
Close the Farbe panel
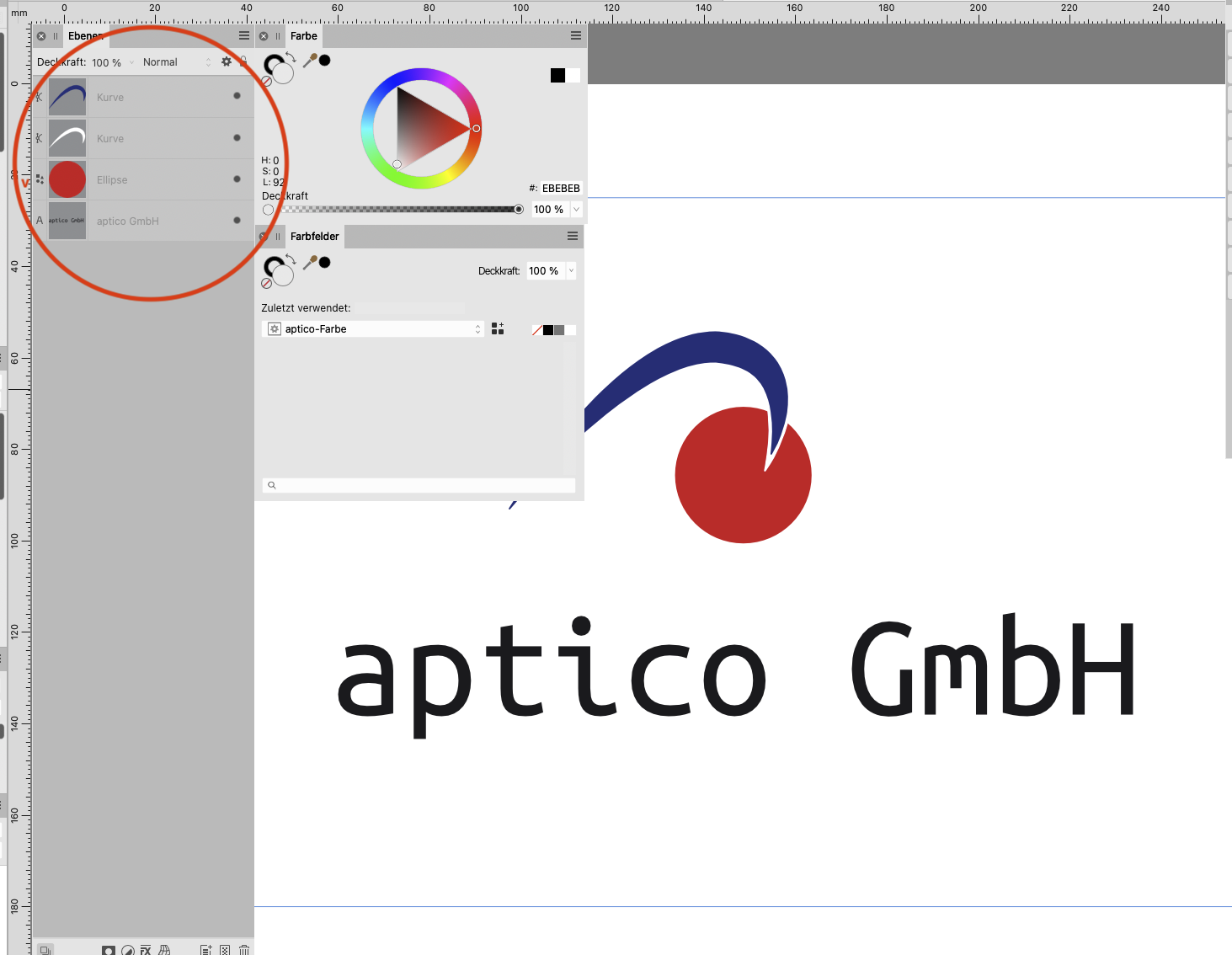tap(264, 36)
